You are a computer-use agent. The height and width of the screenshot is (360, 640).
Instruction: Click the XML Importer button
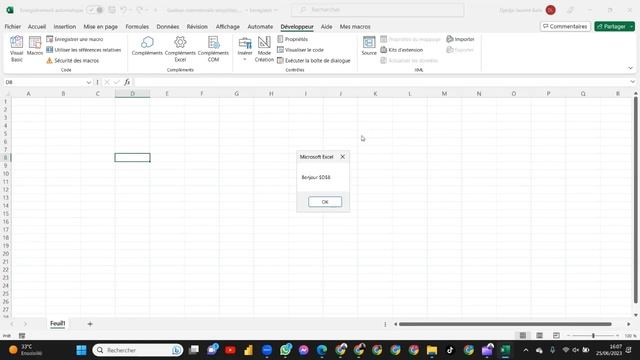pos(460,39)
